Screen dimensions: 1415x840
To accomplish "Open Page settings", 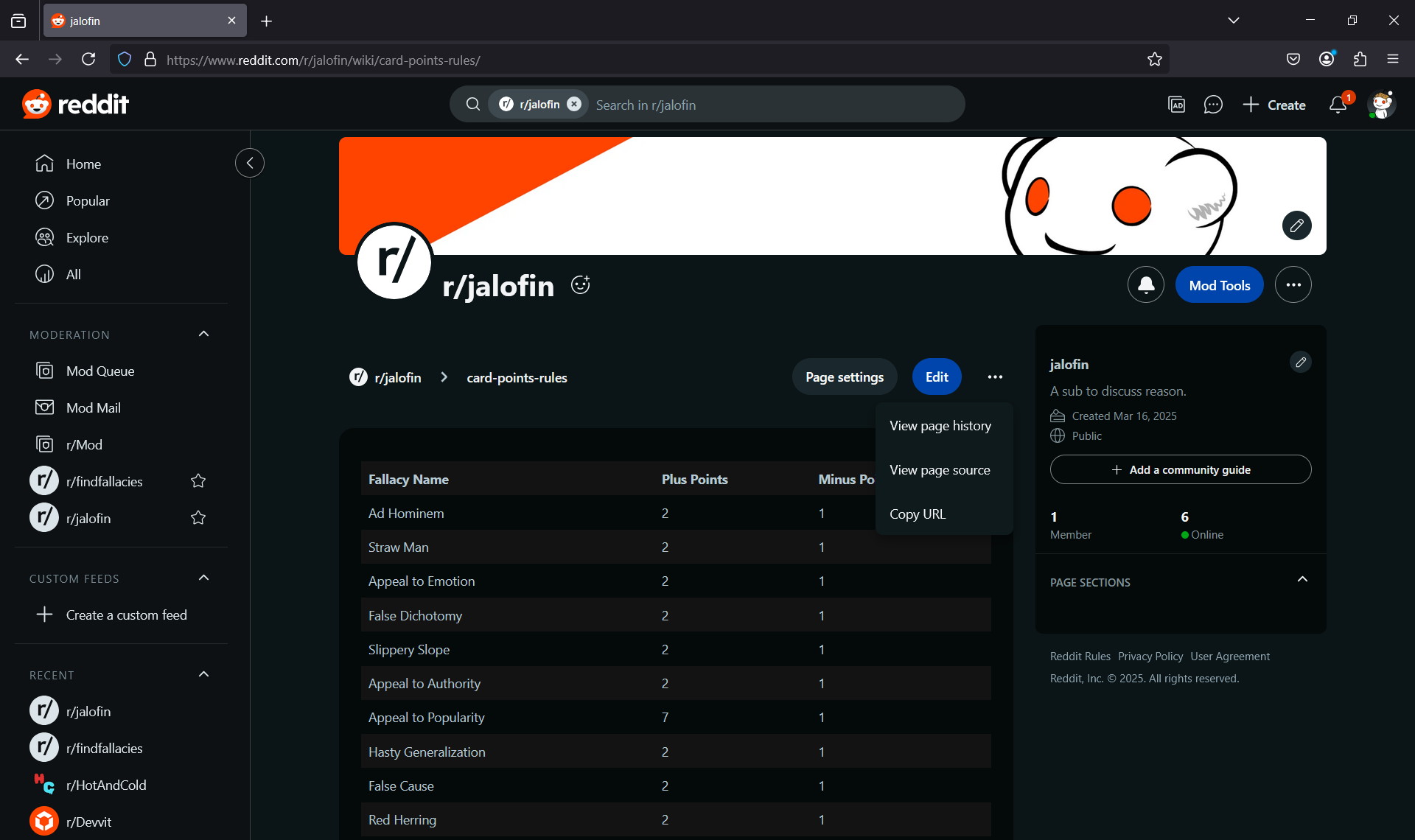I will 844,377.
